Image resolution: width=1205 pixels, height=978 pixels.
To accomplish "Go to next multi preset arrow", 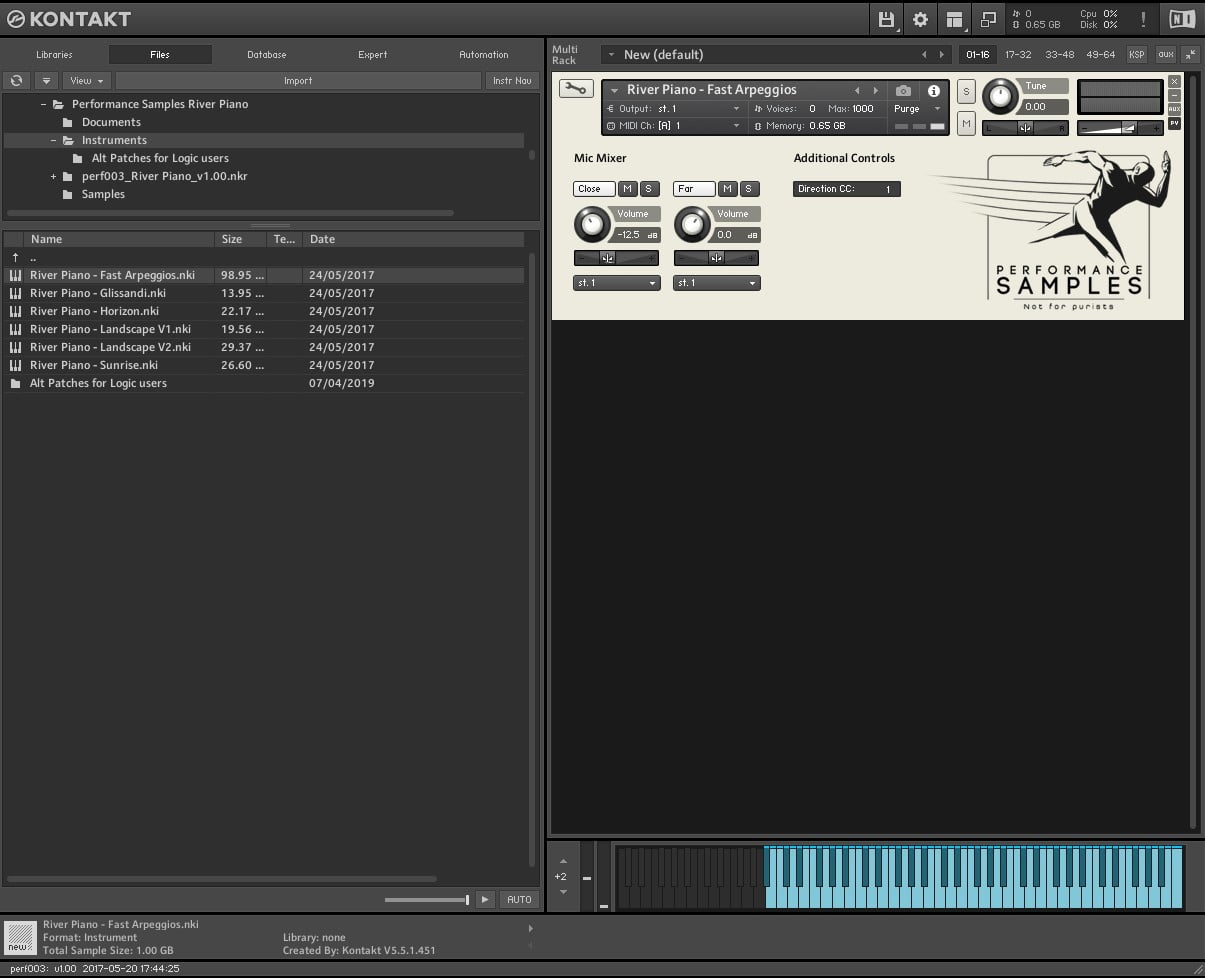I will pyautogui.click(x=941, y=54).
